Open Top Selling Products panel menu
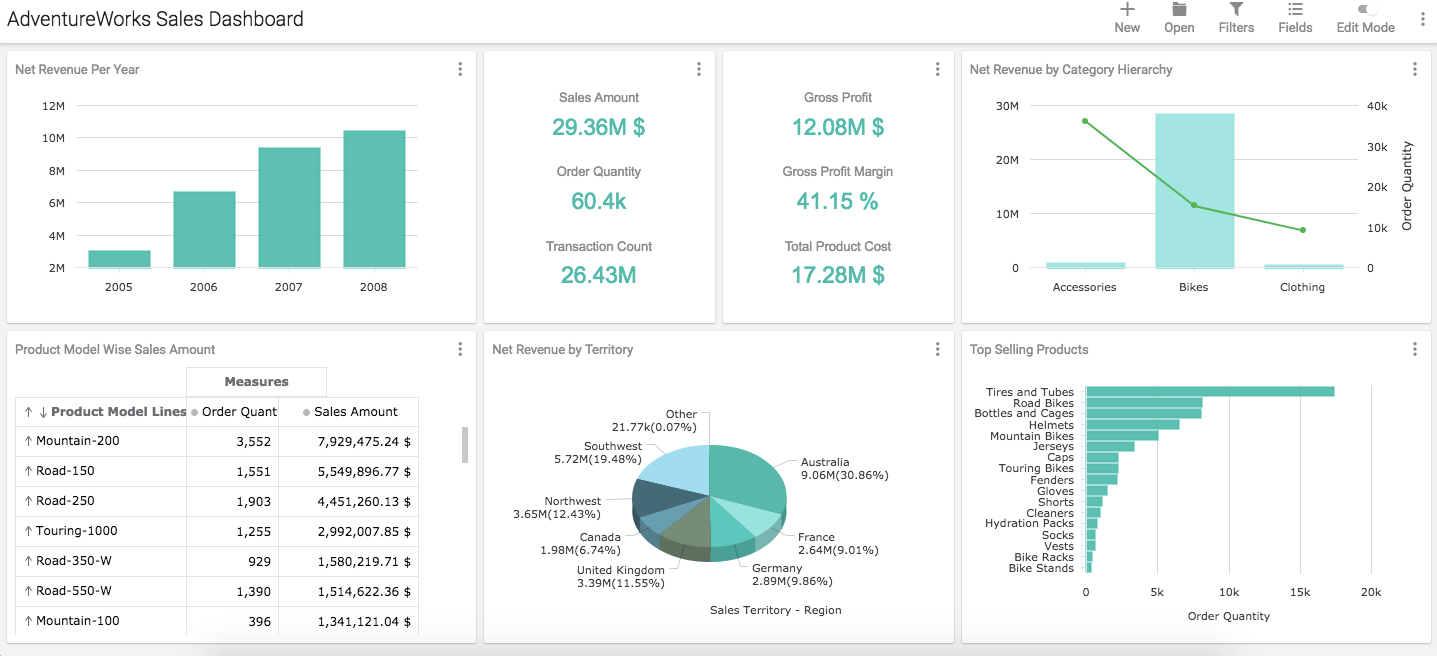Screen dimensions: 1437x656 pyautogui.click(x=1414, y=349)
